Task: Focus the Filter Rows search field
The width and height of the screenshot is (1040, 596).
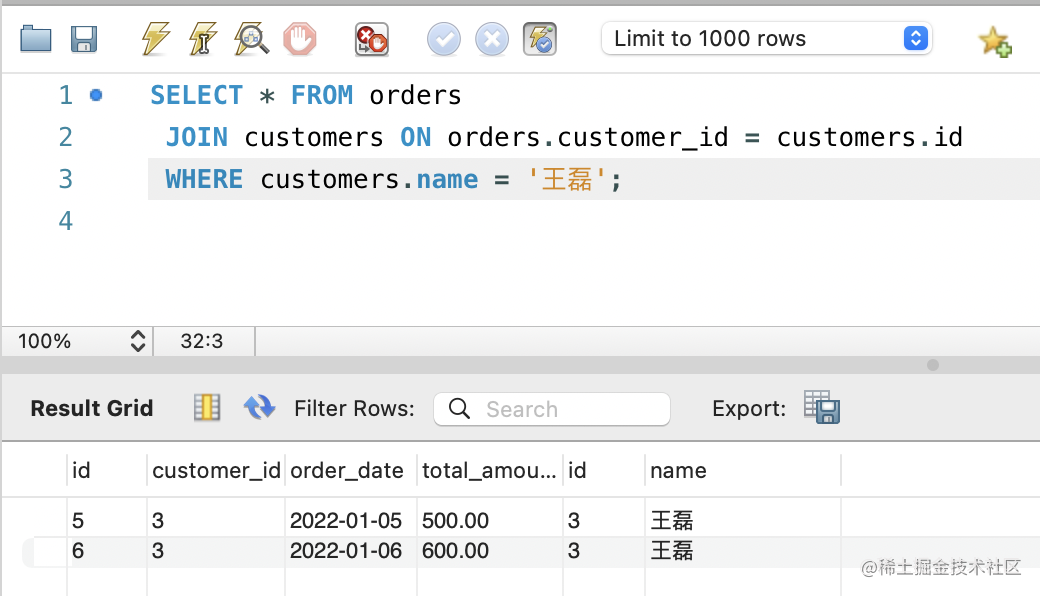Action: coord(552,409)
